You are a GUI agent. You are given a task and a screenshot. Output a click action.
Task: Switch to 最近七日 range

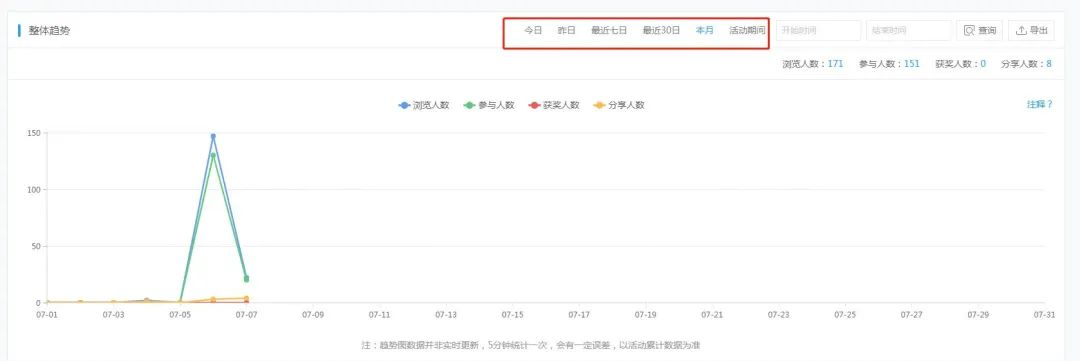(609, 30)
